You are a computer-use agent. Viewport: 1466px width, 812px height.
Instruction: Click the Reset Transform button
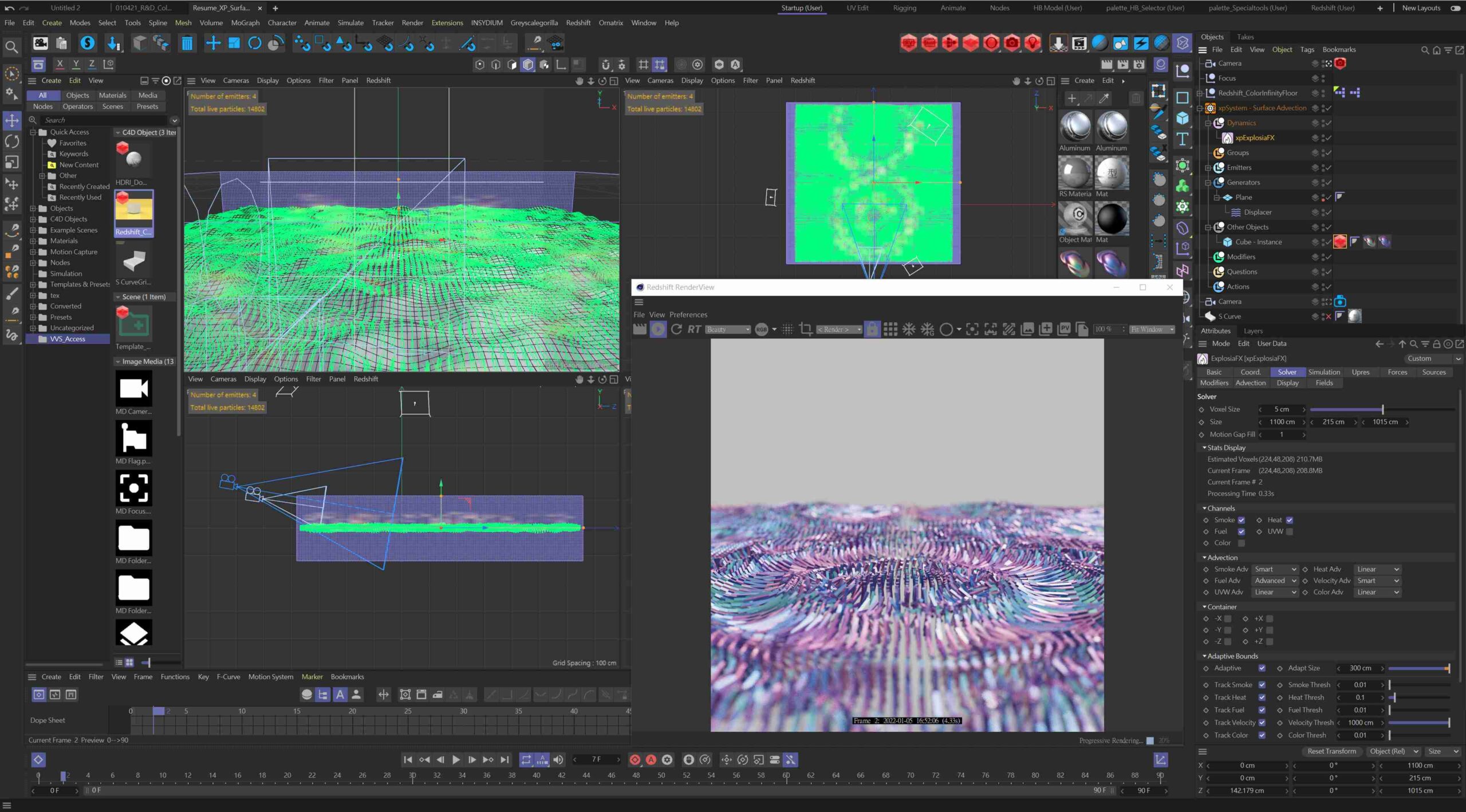coord(1331,751)
